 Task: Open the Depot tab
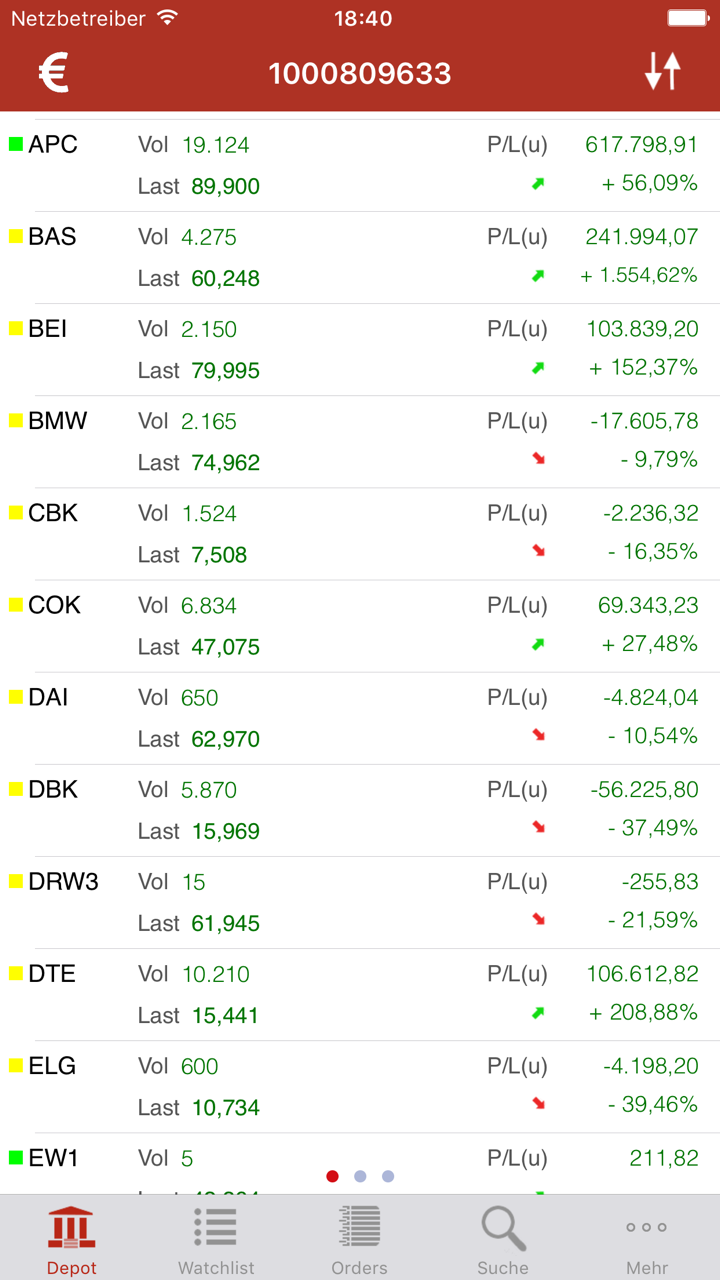click(x=72, y=1238)
